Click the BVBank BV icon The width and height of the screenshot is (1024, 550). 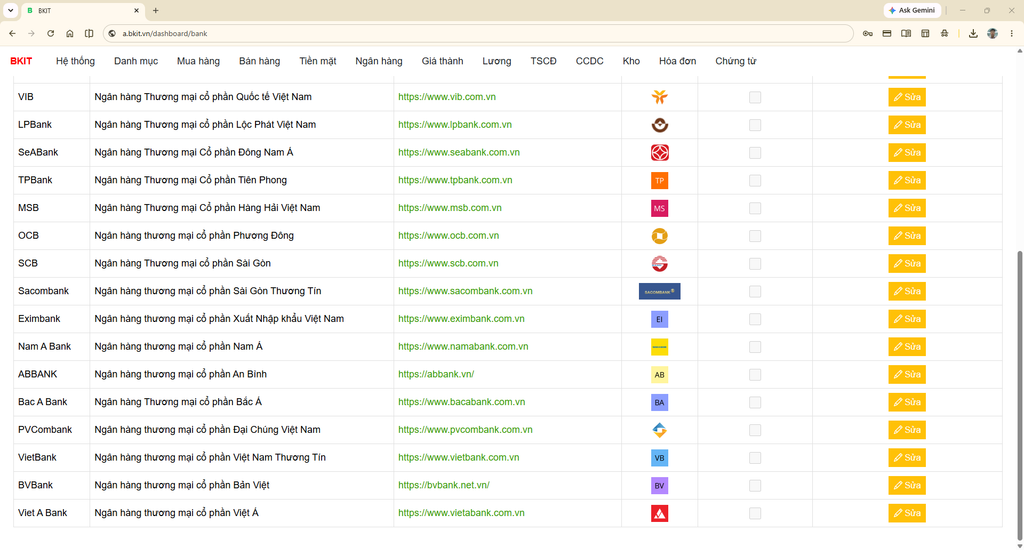pyautogui.click(x=660, y=486)
